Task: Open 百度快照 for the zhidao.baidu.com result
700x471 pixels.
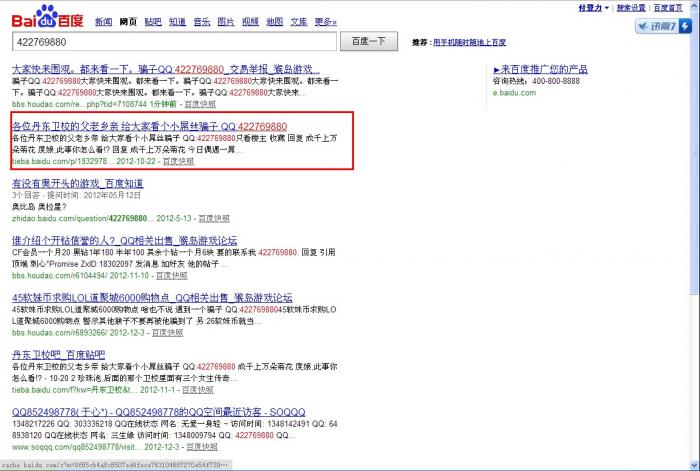Action: point(214,218)
